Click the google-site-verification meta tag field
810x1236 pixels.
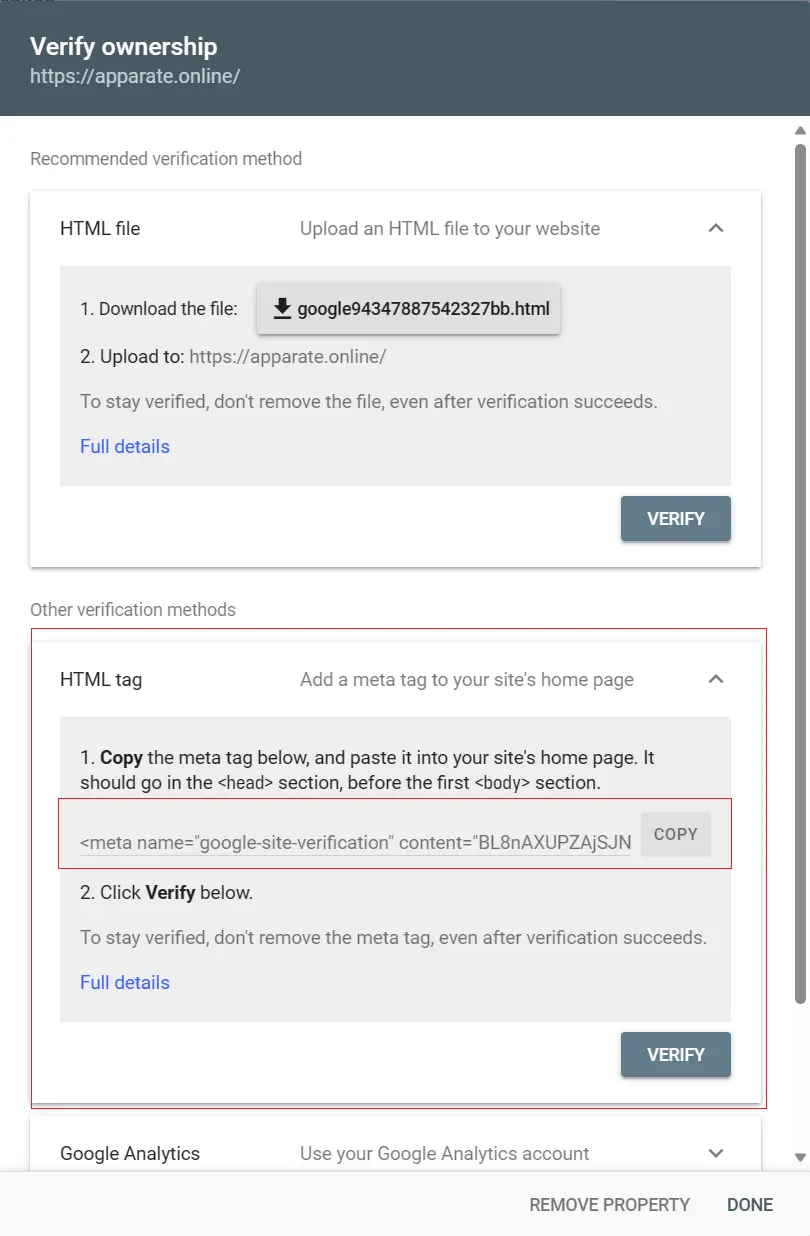point(355,842)
